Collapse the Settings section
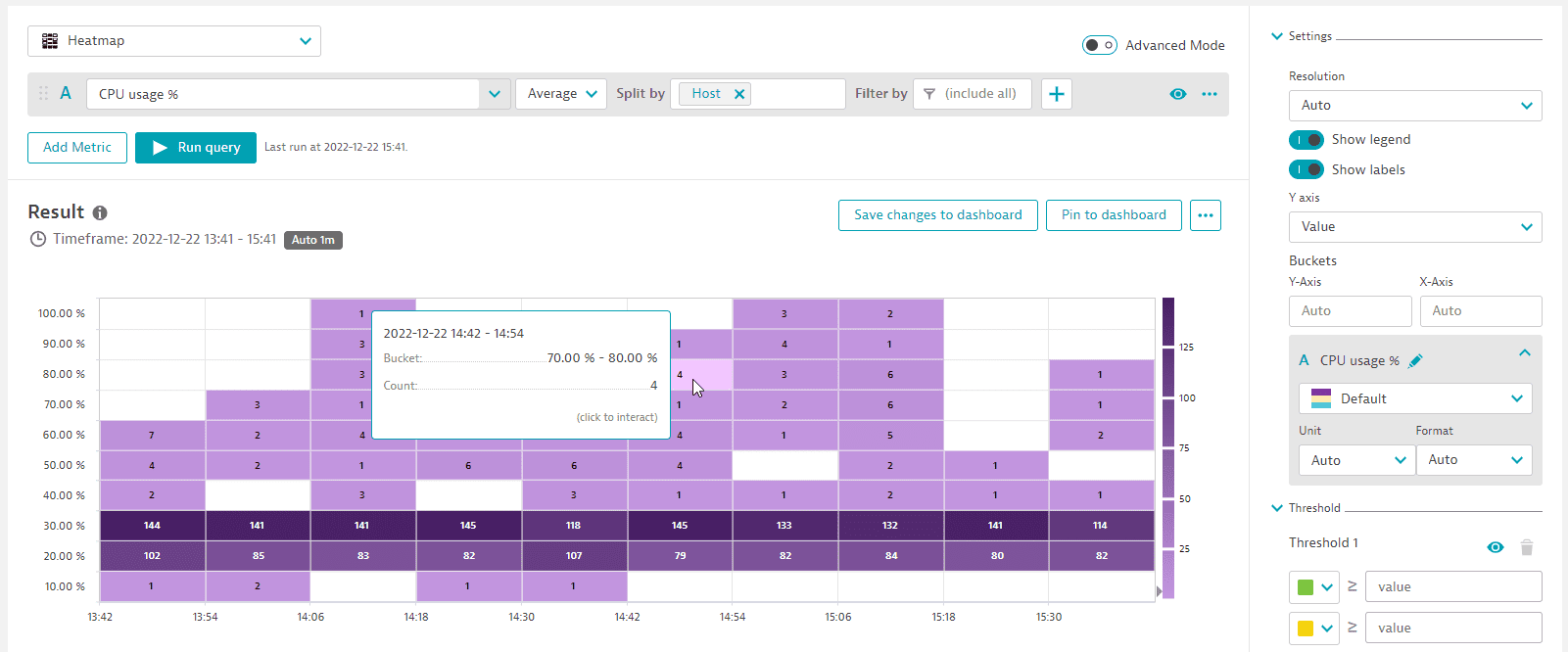Screen dimensions: 1568x652 tap(1276, 36)
